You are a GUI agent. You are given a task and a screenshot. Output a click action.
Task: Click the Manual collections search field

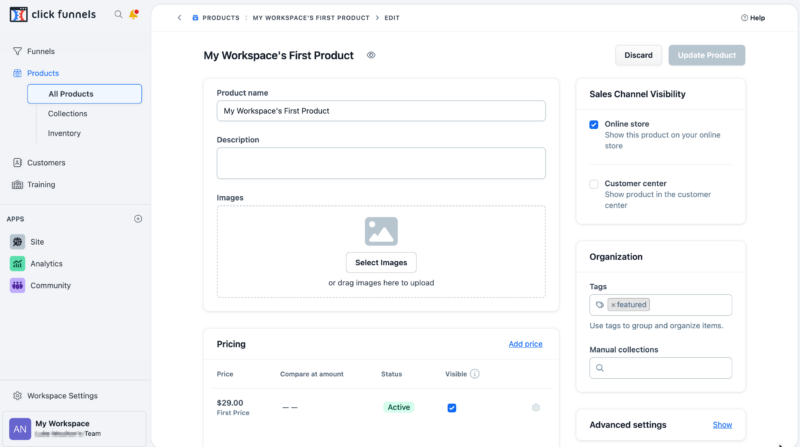[661, 368]
